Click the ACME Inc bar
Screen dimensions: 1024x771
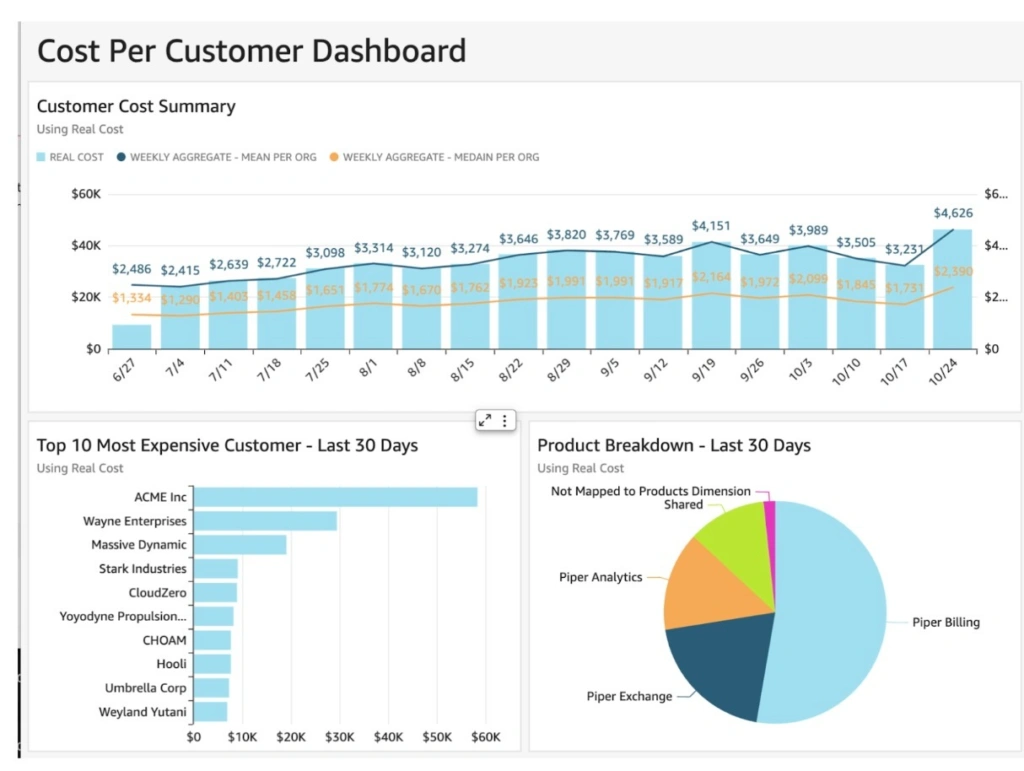point(335,497)
